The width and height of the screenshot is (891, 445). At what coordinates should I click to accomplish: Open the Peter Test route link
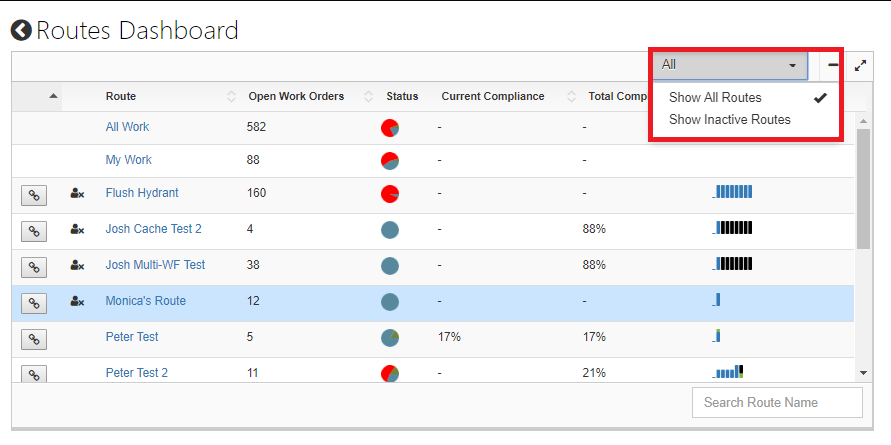132,337
